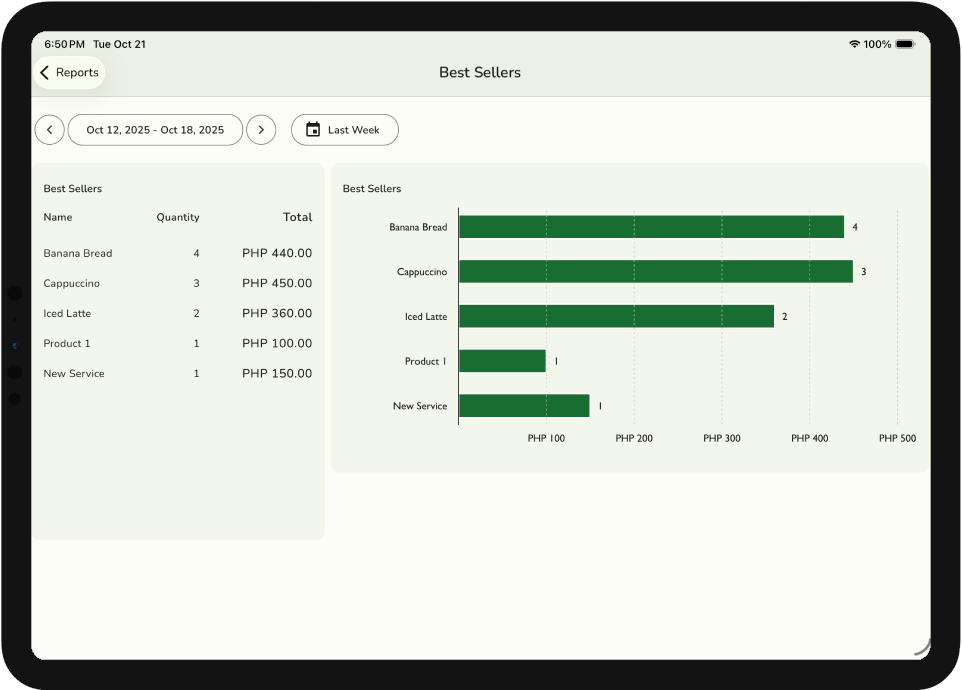This screenshot has width=962, height=690.
Task: Open the Oct 12 - Oct 18 date range picker
Action: pyautogui.click(x=155, y=130)
